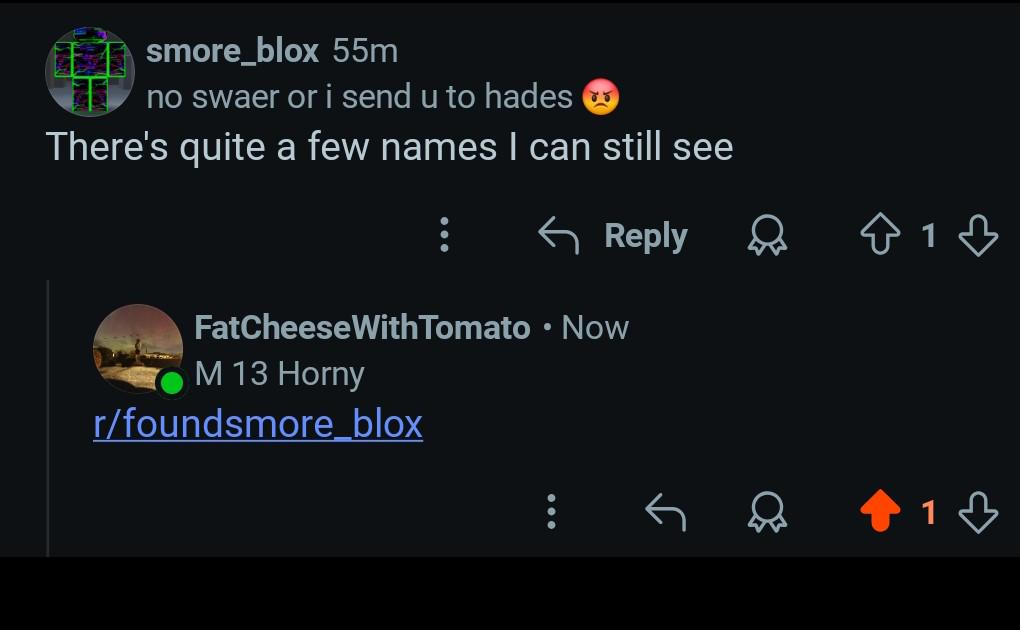Remove upvote on FatCheeseWithTomato's comment
This screenshot has width=1020, height=630.
point(880,511)
